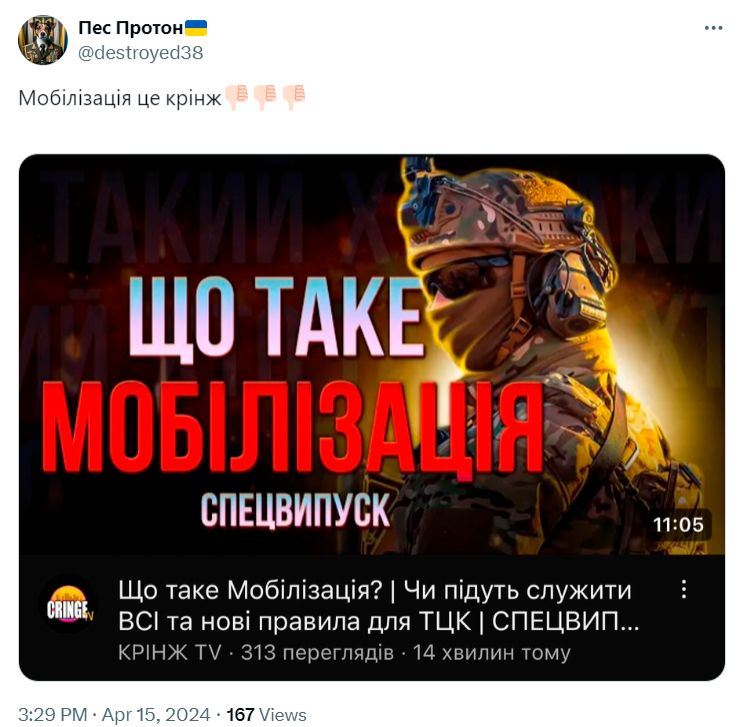Viewport: 738px width, 727px height.
Task: Click the 167 Views counter
Action: point(266,714)
